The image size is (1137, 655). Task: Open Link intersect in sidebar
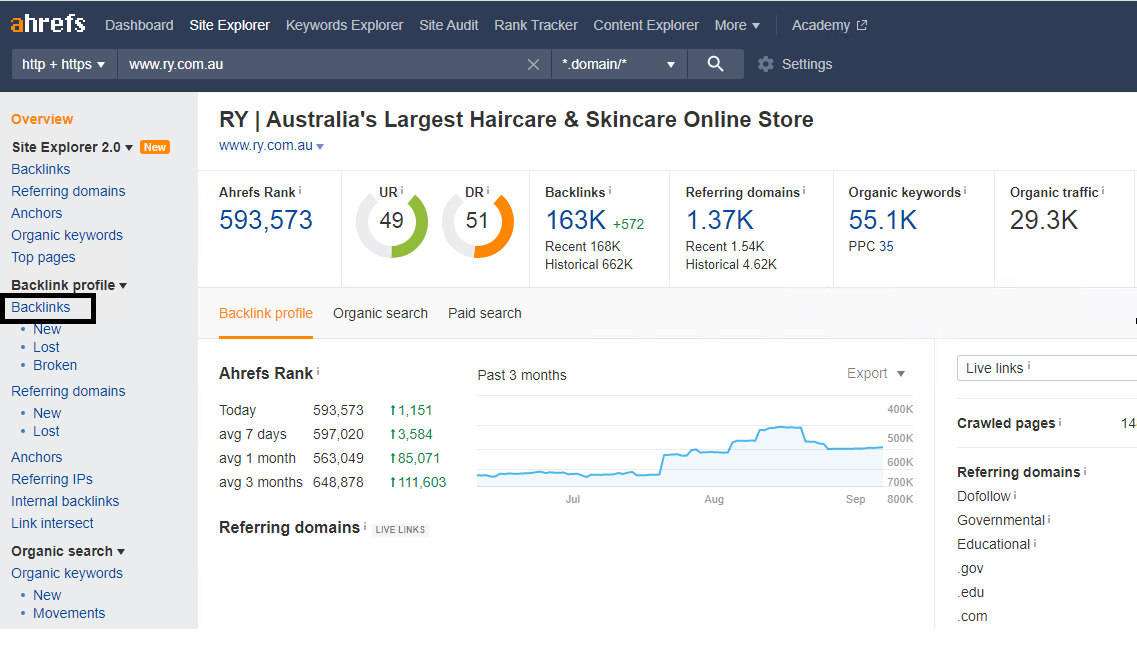[x=52, y=524]
